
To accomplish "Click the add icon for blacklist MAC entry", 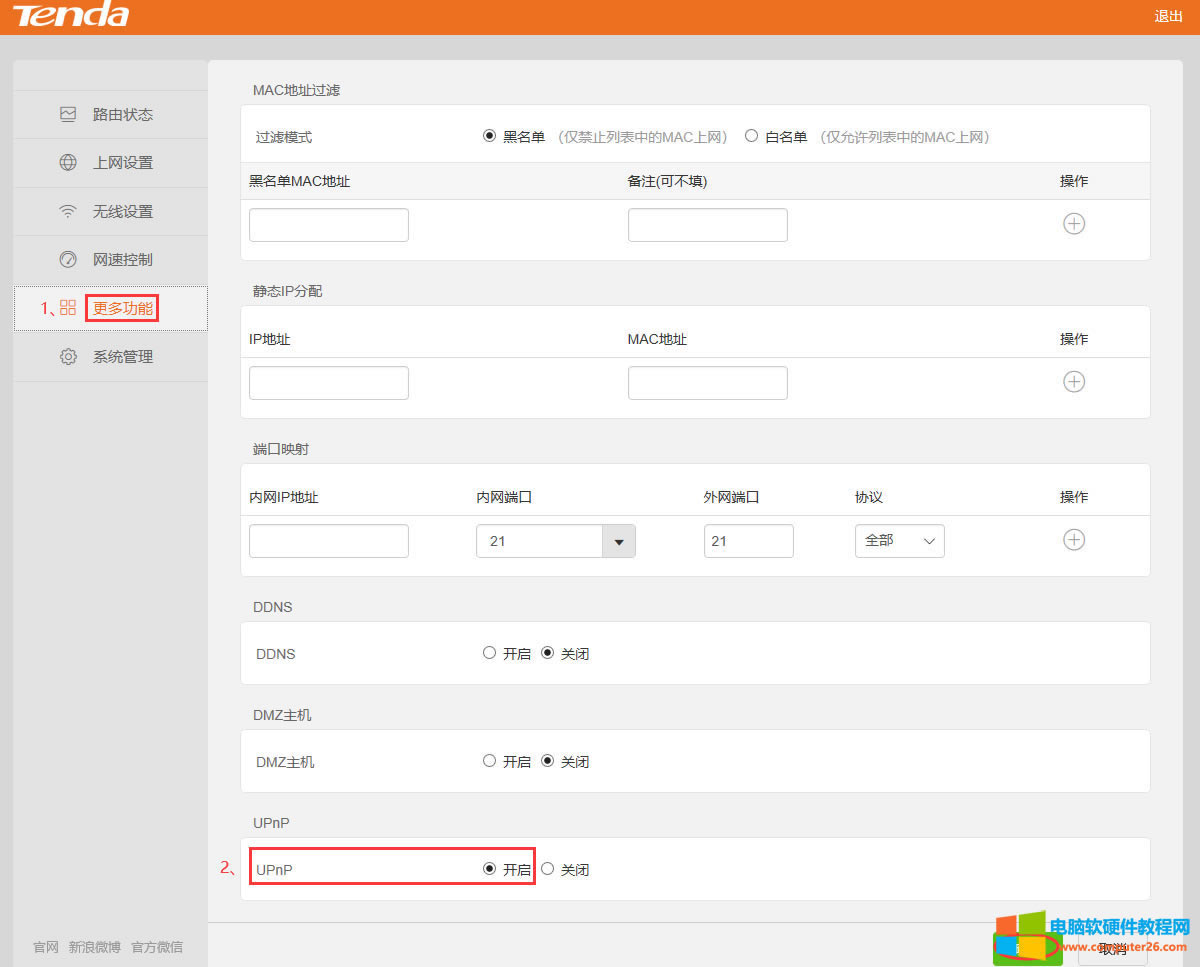I will pos(1074,224).
